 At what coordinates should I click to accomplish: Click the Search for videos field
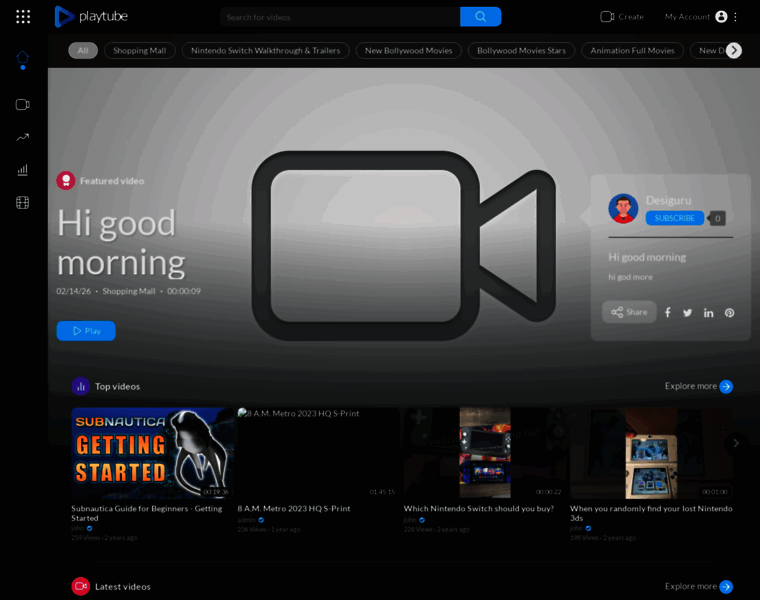point(340,17)
